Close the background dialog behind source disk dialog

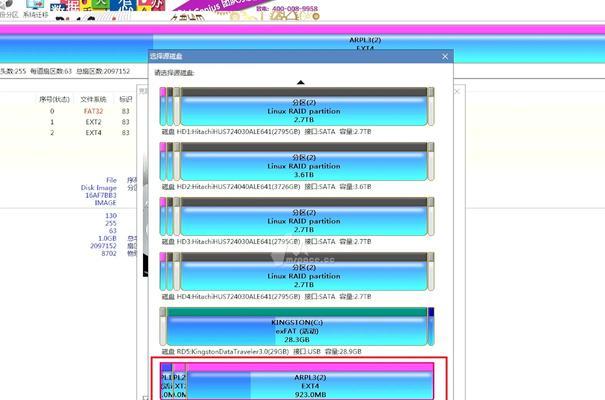[x=457, y=91]
